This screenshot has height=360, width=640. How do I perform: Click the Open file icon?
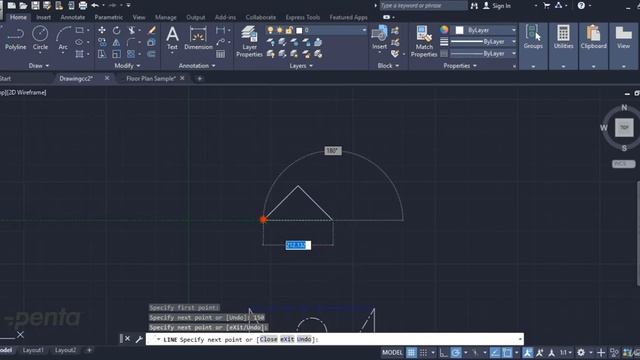[23, 5]
